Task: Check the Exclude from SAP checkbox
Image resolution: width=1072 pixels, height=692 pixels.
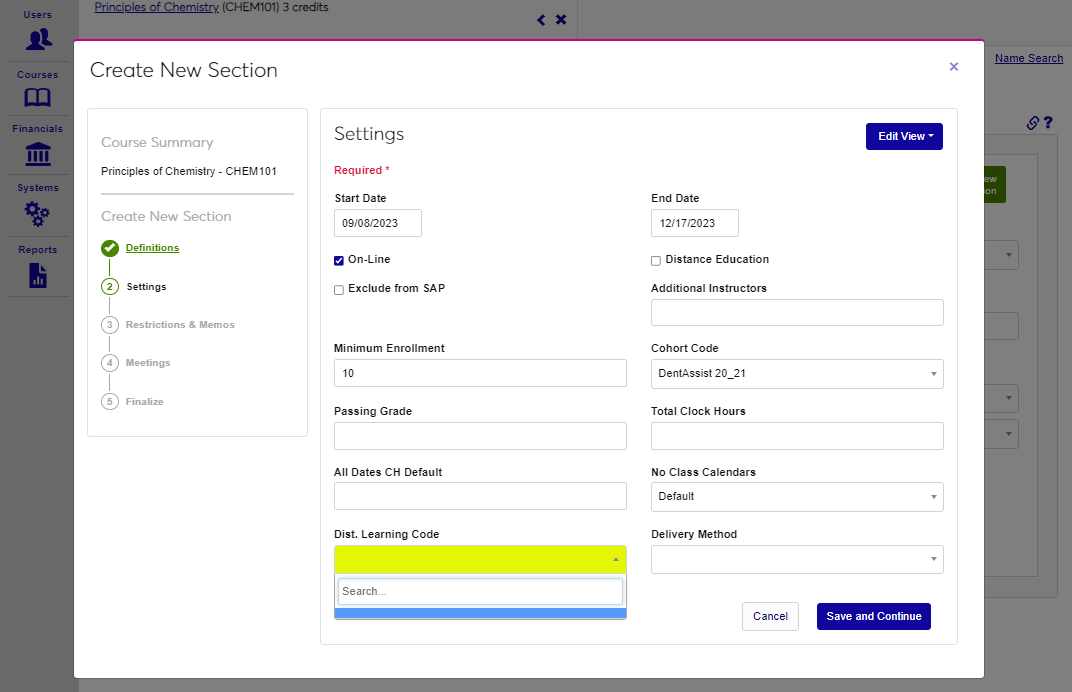Action: click(339, 290)
